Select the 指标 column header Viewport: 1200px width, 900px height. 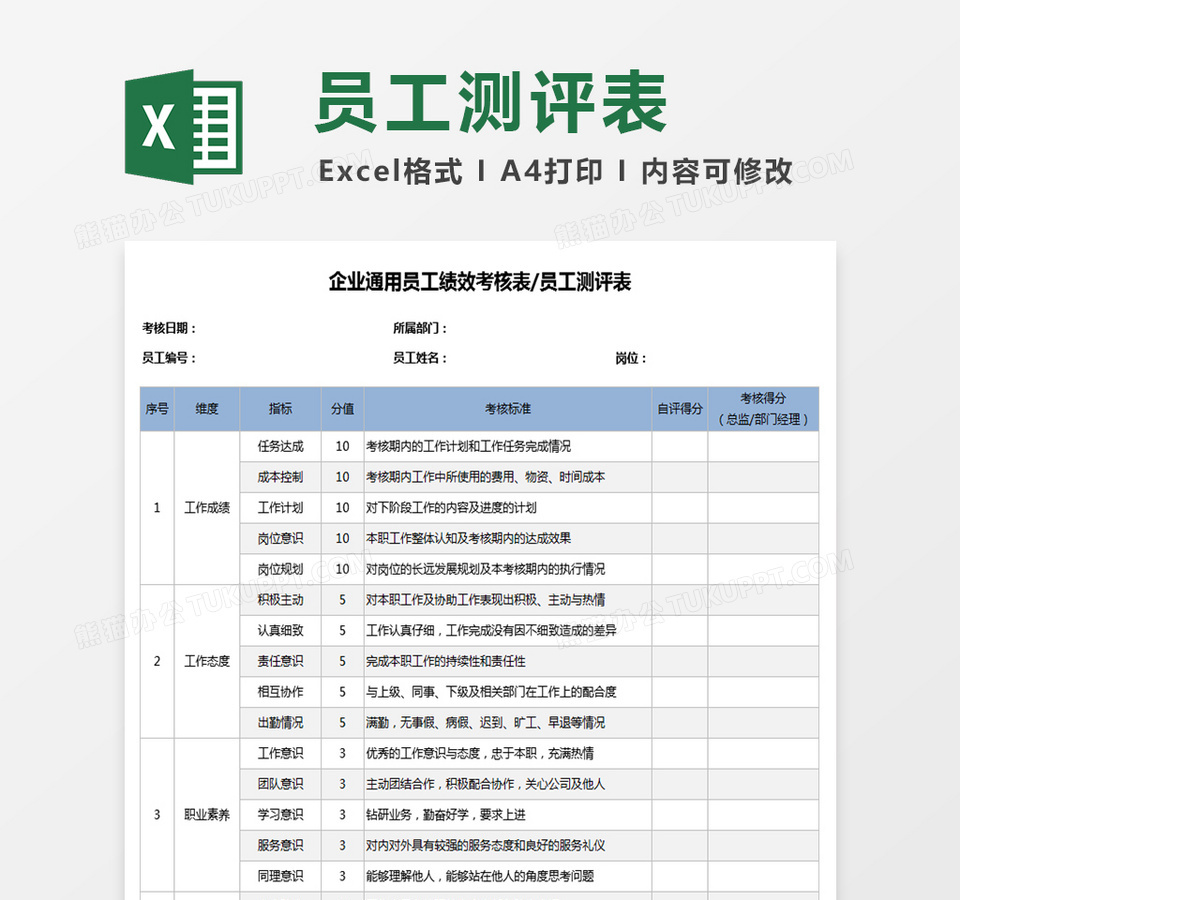281,409
